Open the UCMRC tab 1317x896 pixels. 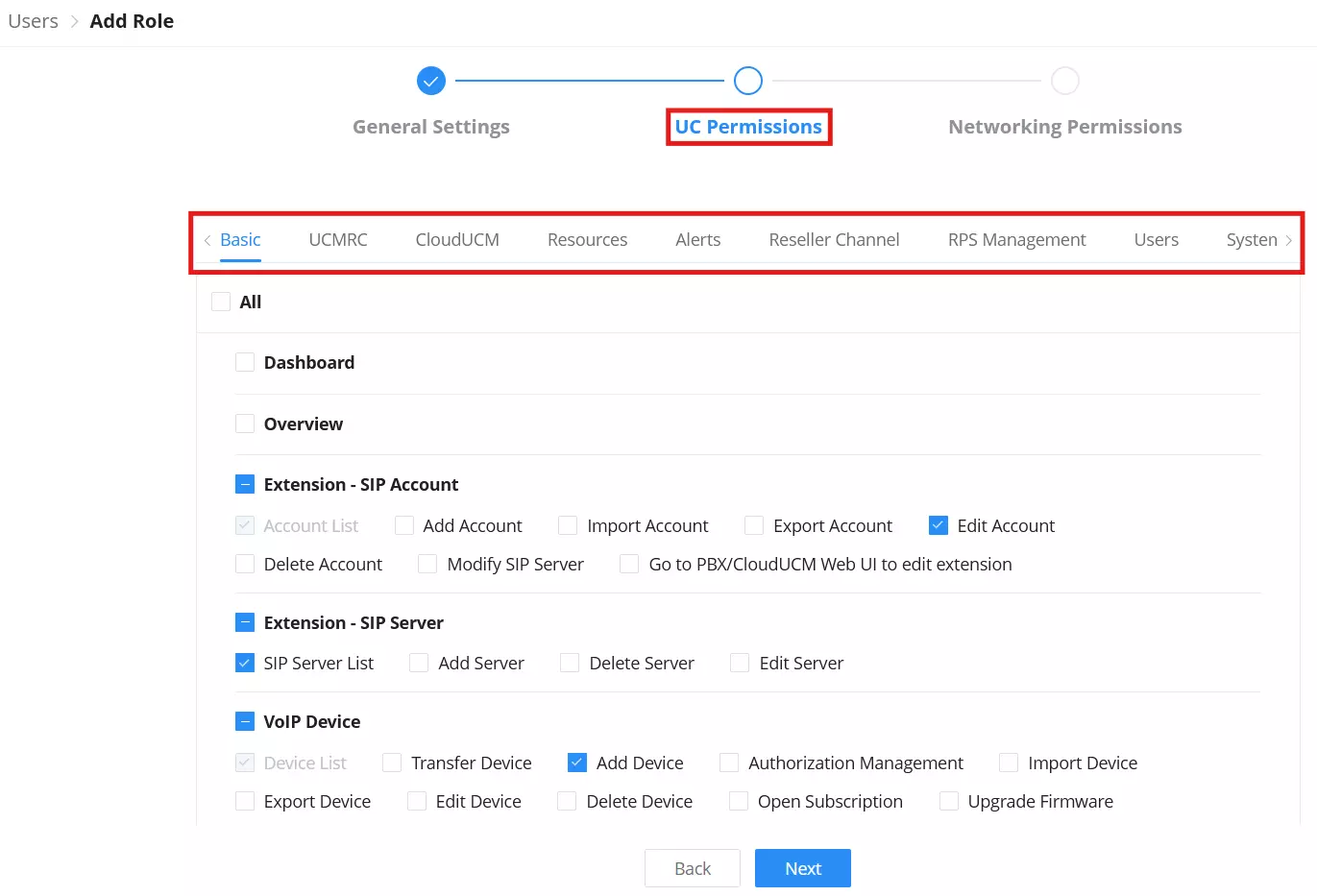338,240
